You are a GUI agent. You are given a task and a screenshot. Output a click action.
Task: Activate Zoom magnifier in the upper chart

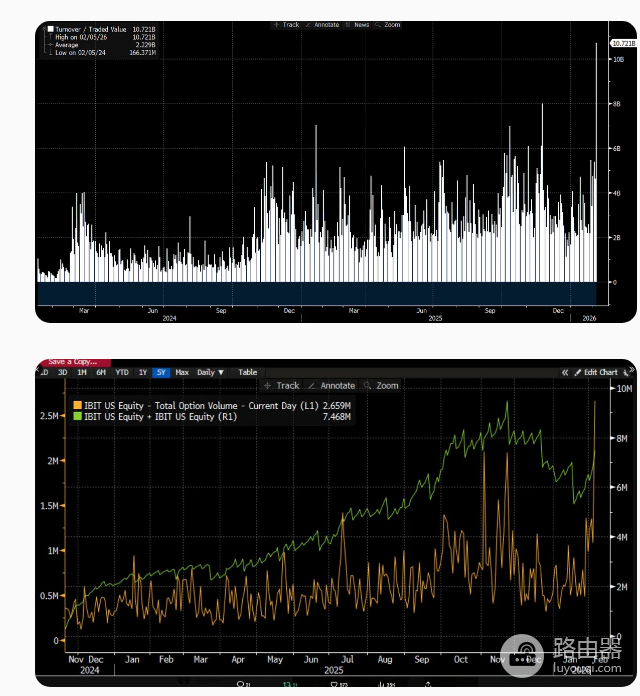coord(388,25)
